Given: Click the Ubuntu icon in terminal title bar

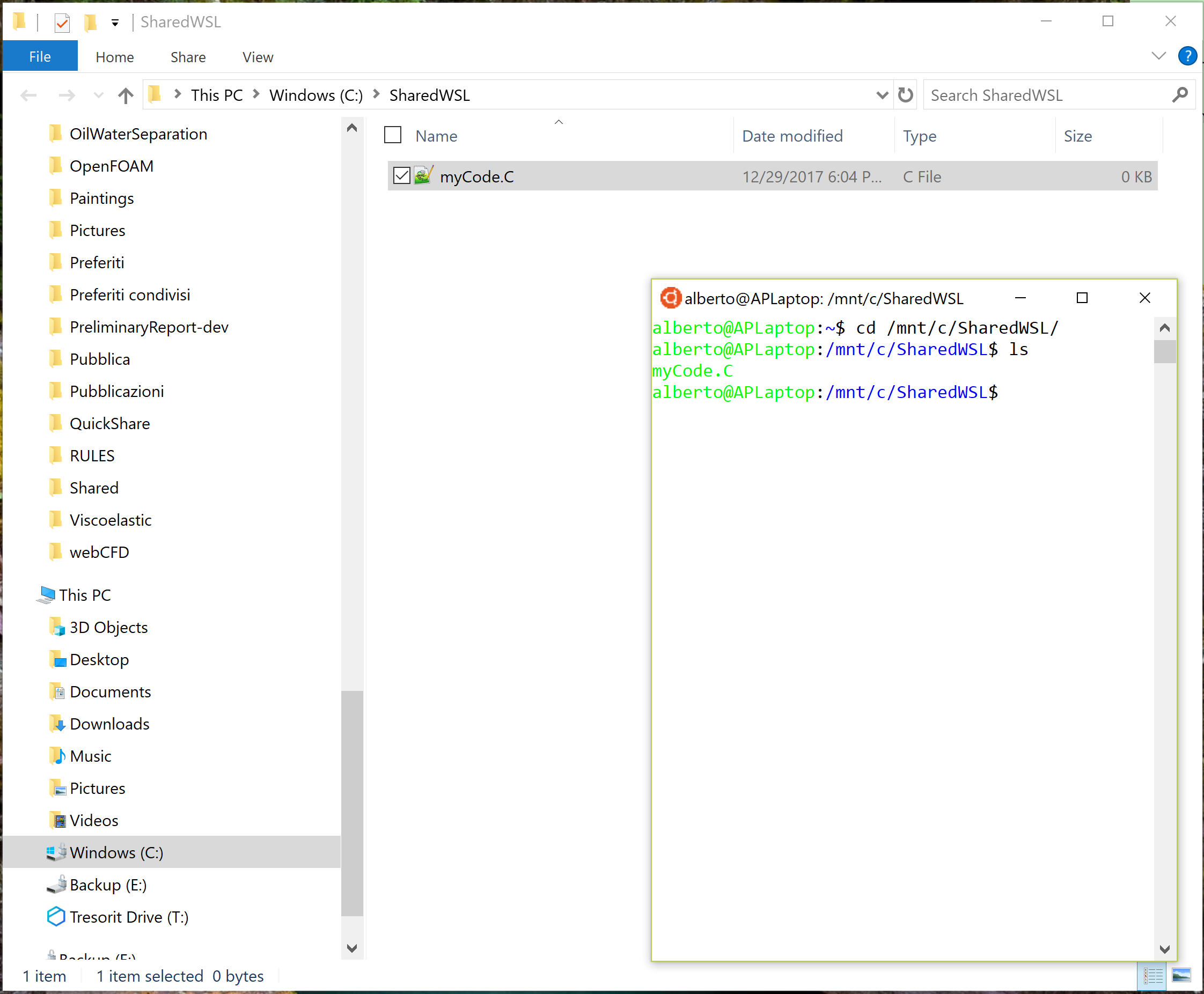Looking at the screenshot, I should (670, 298).
